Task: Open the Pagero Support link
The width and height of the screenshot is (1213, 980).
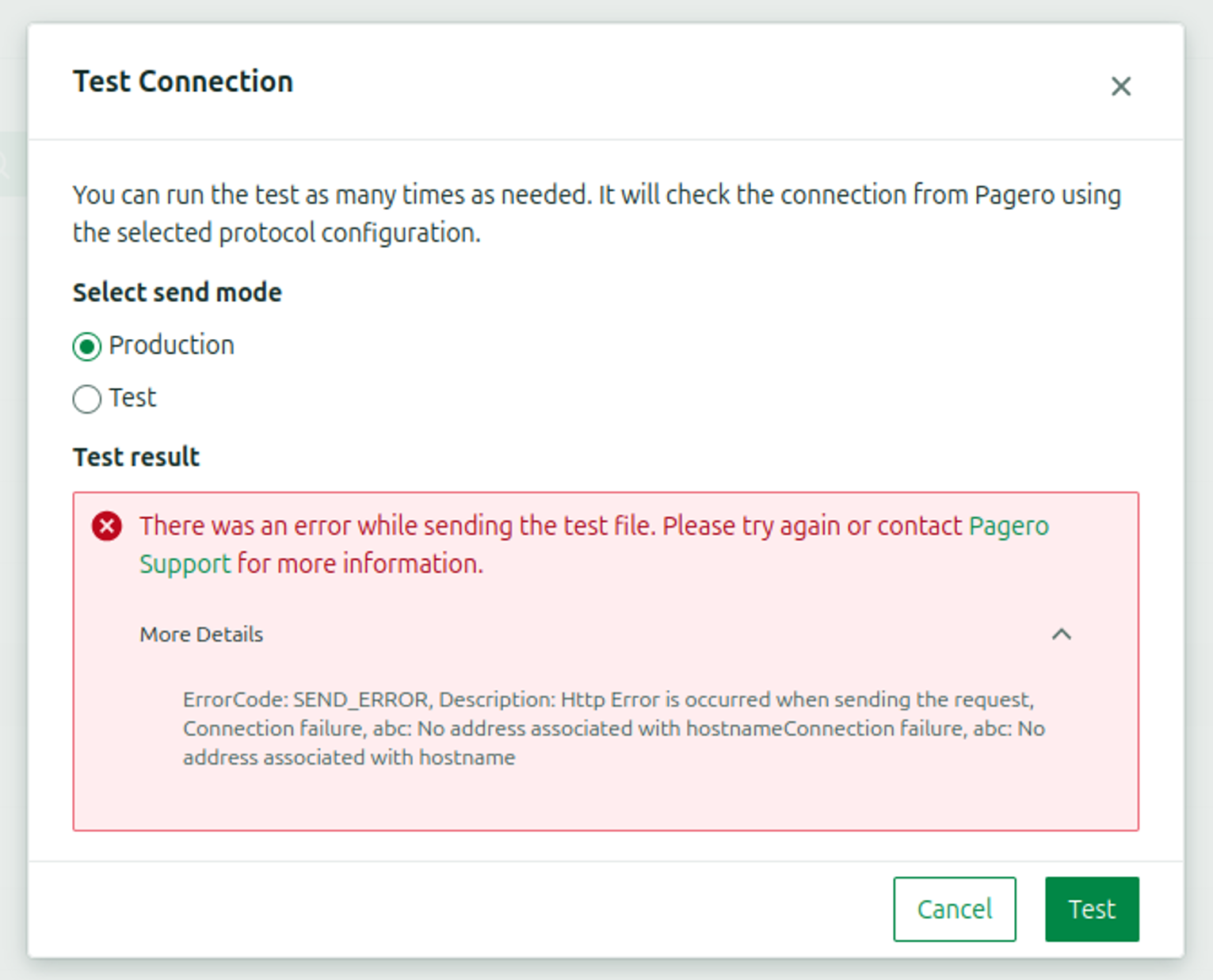Action: (1008, 526)
